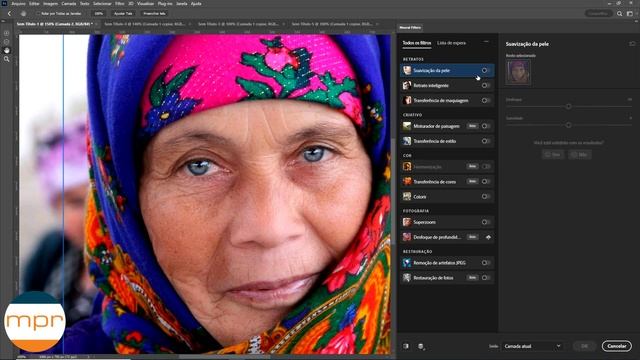Enable the Suavização da pele toggle
Viewport: 640px width, 360px height.
click(x=485, y=70)
